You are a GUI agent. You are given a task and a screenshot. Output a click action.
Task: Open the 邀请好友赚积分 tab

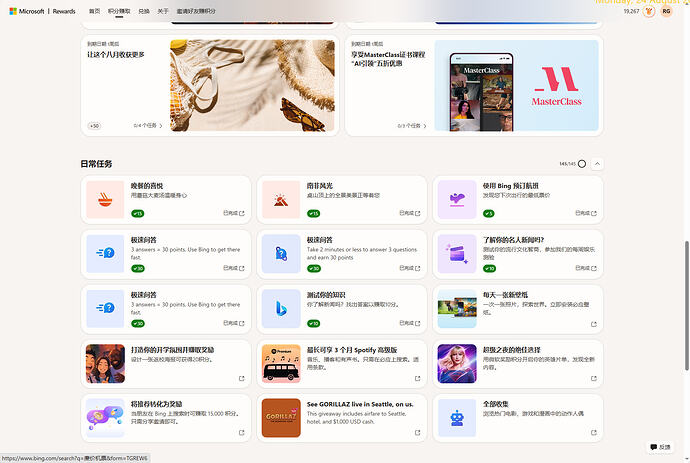coord(196,11)
